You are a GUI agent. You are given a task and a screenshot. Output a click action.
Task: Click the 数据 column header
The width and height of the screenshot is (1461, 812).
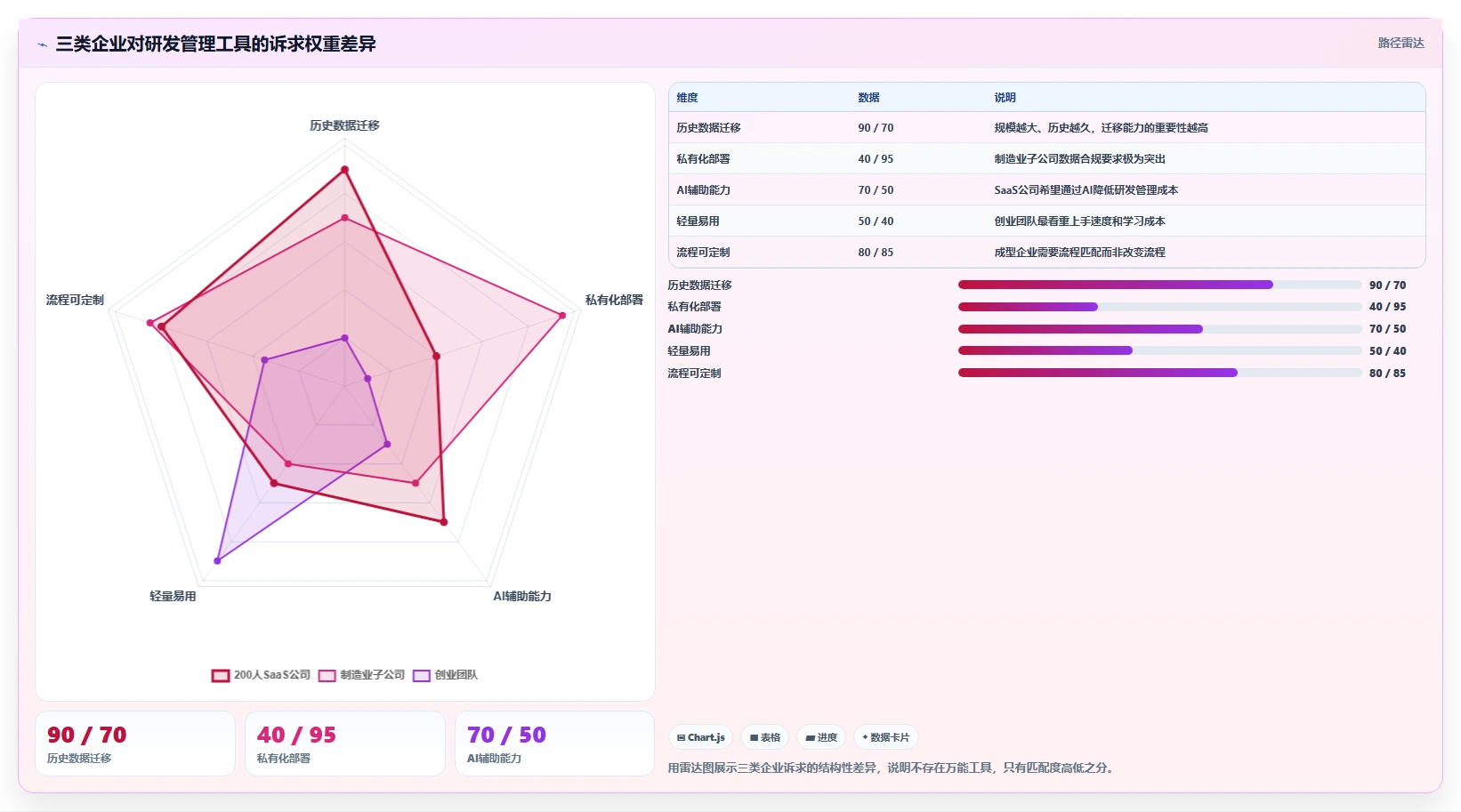click(868, 98)
